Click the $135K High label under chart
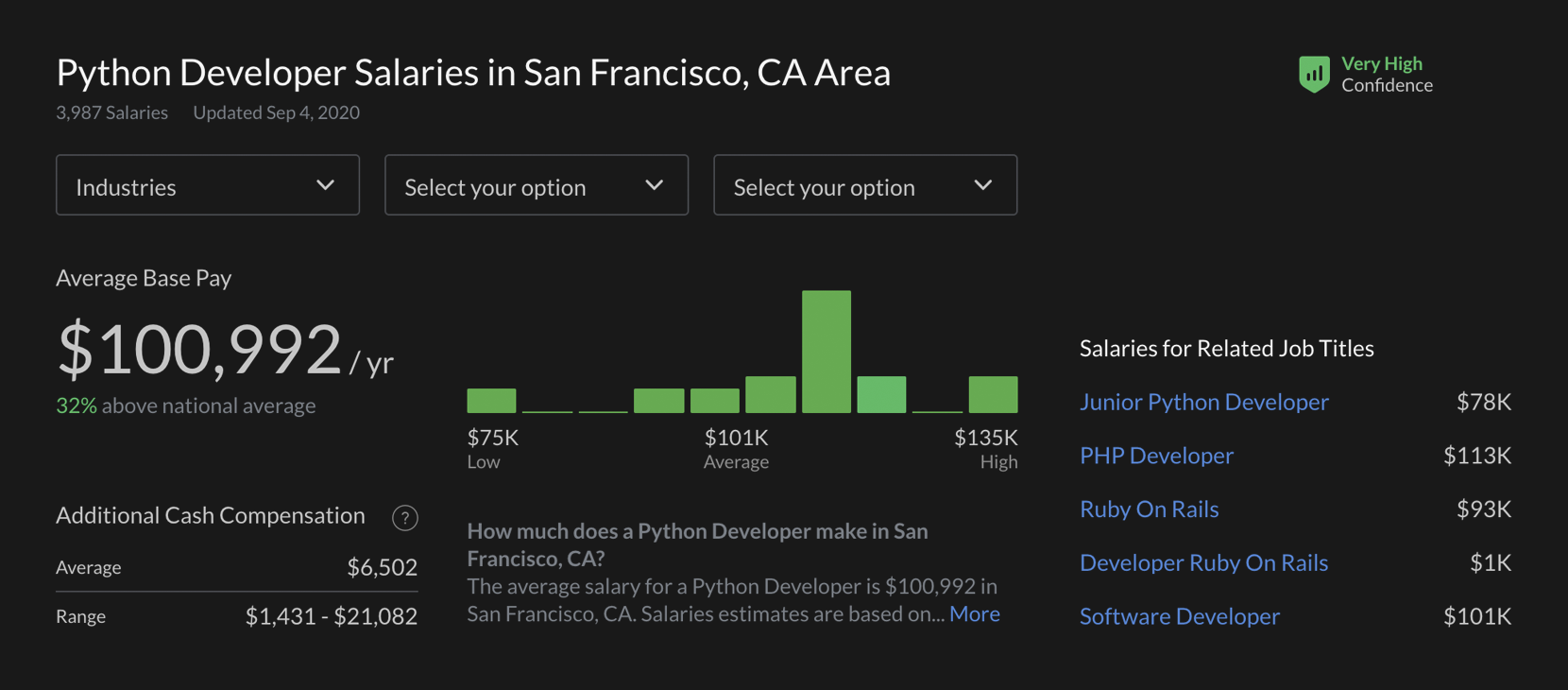1568x690 pixels. tap(986, 449)
